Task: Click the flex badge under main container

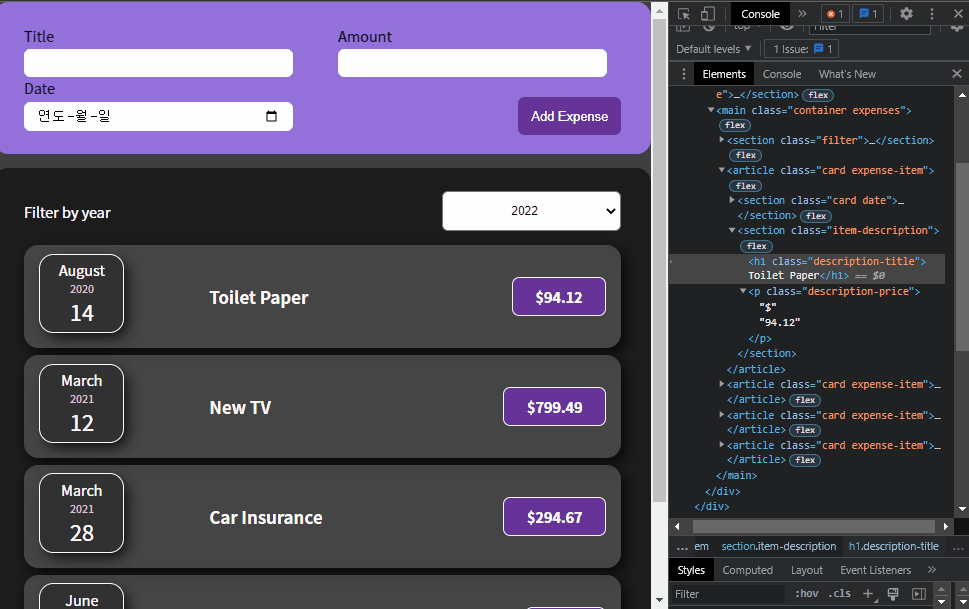Action: [x=735, y=126]
